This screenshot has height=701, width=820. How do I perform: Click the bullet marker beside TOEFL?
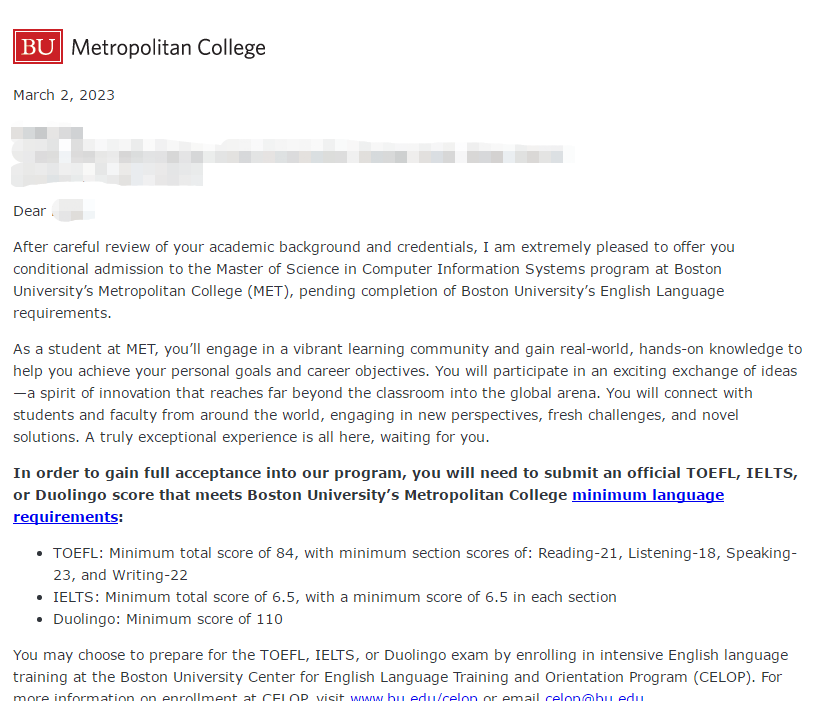[40, 553]
